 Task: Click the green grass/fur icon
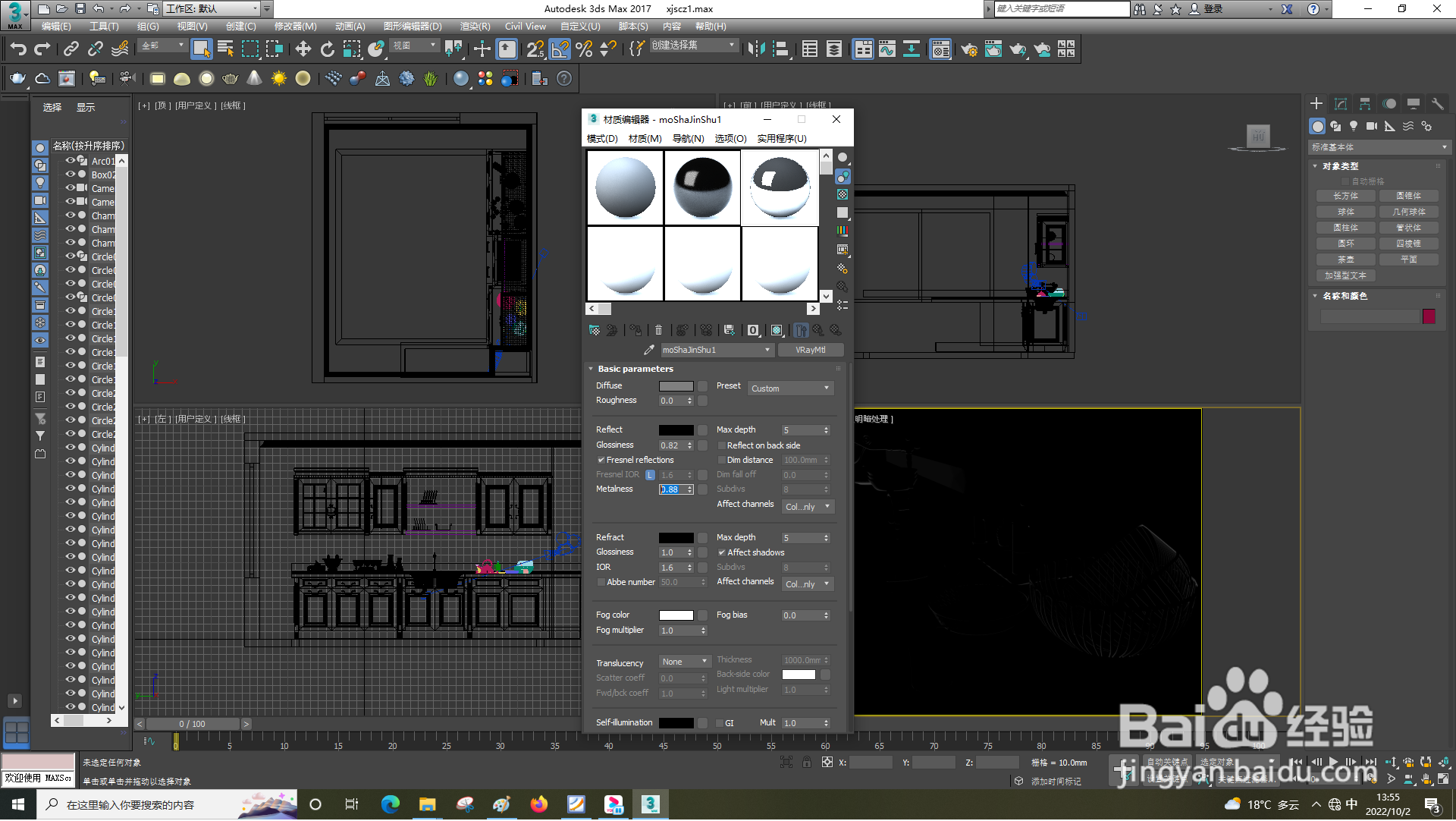(431, 79)
